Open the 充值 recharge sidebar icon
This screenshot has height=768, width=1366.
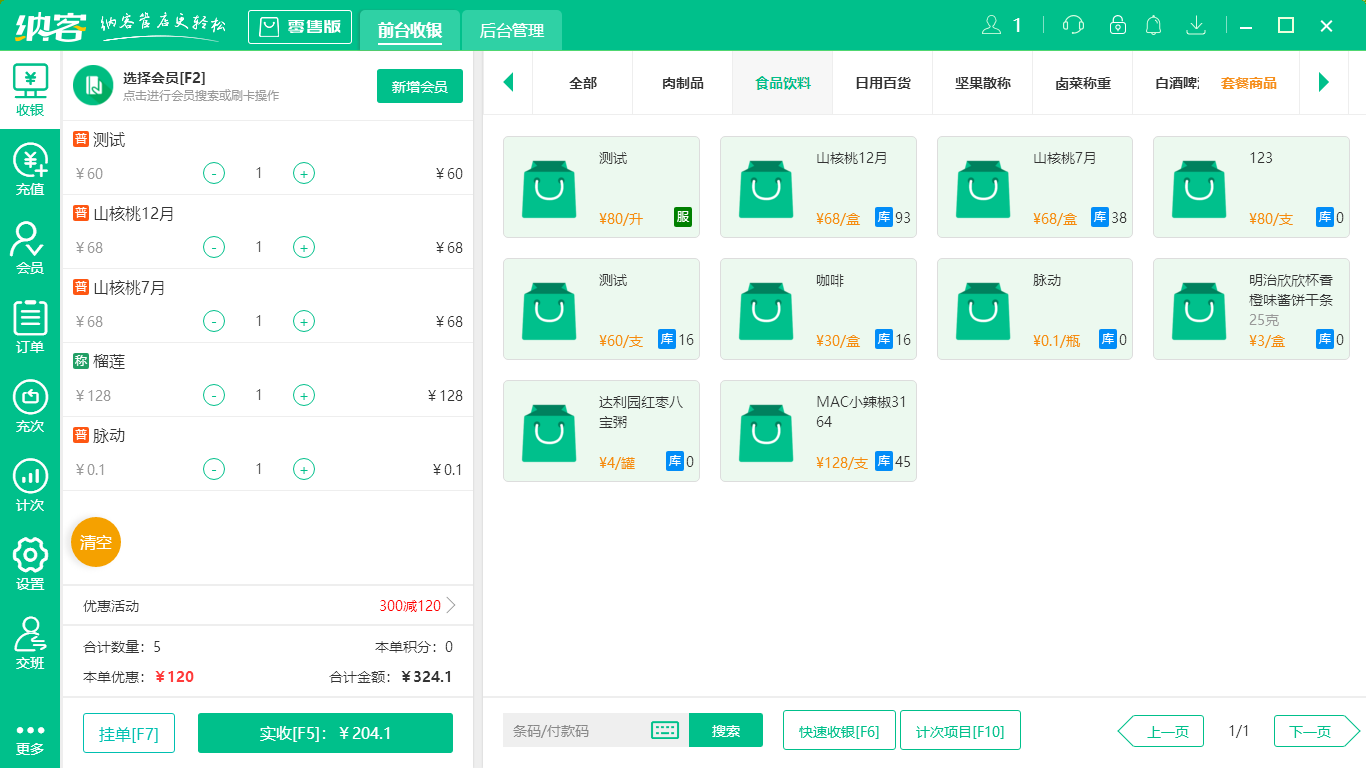pos(30,165)
